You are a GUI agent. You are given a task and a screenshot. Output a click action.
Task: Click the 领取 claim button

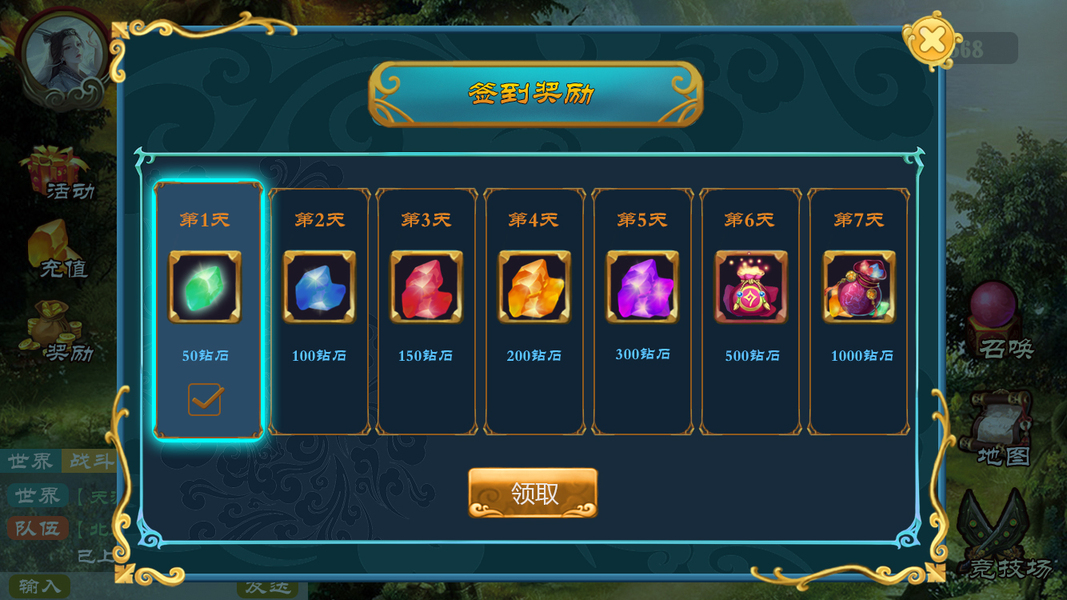533,493
